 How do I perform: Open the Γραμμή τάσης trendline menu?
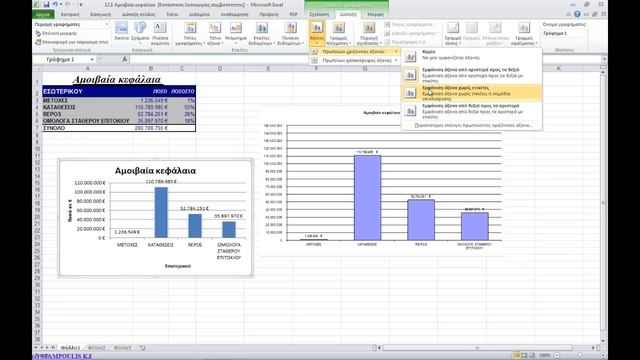[x=453, y=33]
